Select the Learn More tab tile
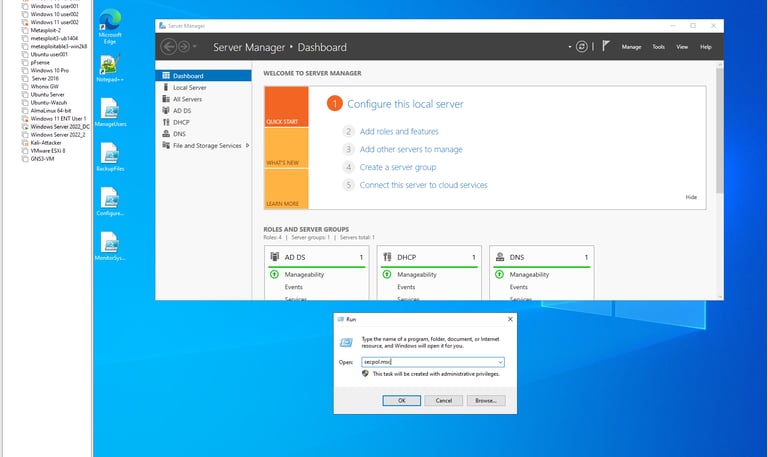Image resolution: width=768 pixels, height=457 pixels. [286, 189]
